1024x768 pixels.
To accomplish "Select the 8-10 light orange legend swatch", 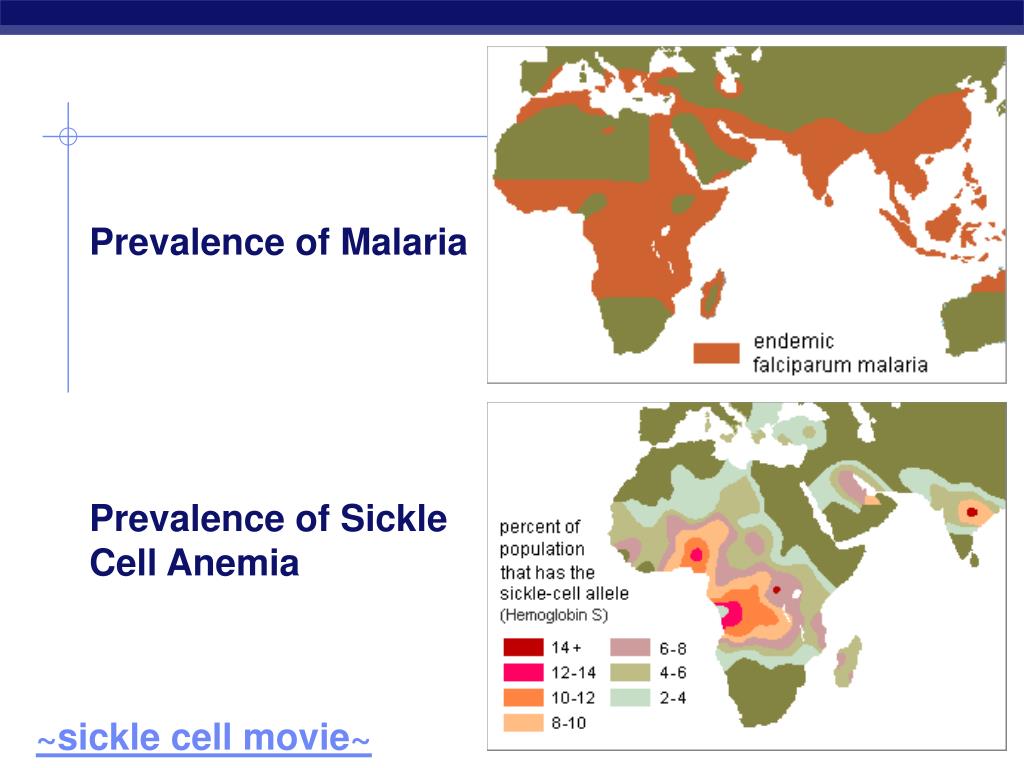I will 523,722.
